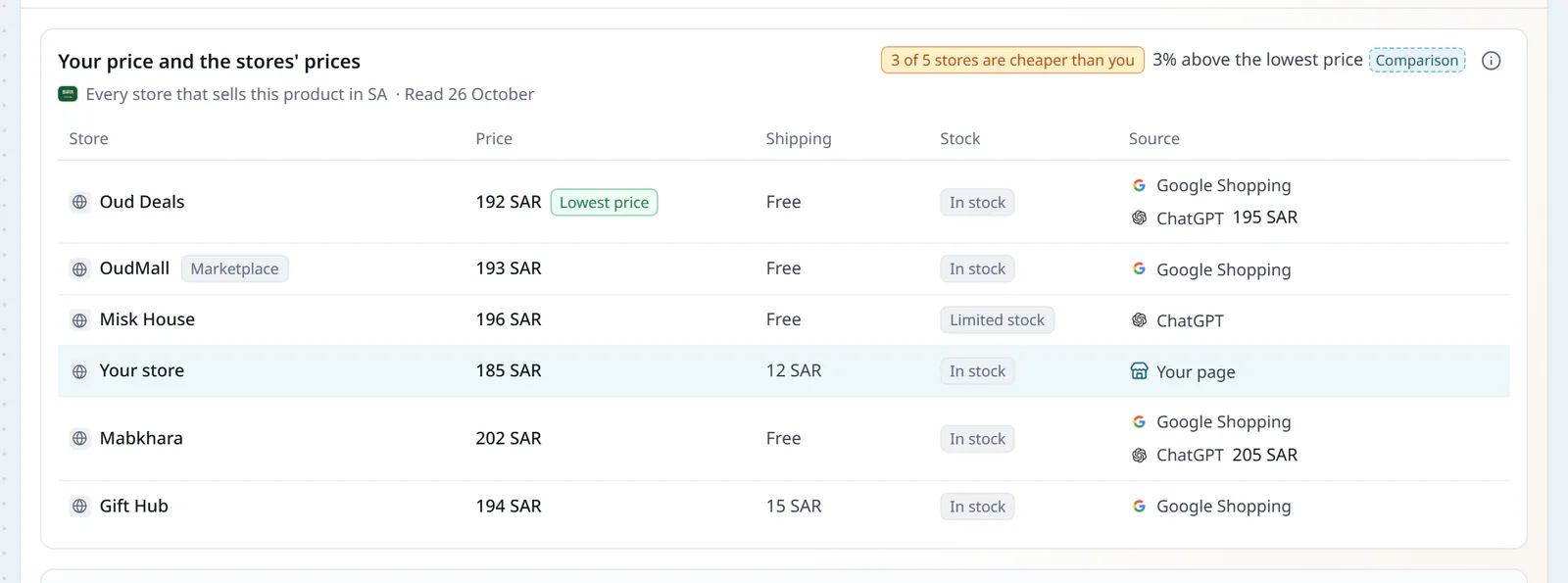Click the Store column header

point(88,138)
